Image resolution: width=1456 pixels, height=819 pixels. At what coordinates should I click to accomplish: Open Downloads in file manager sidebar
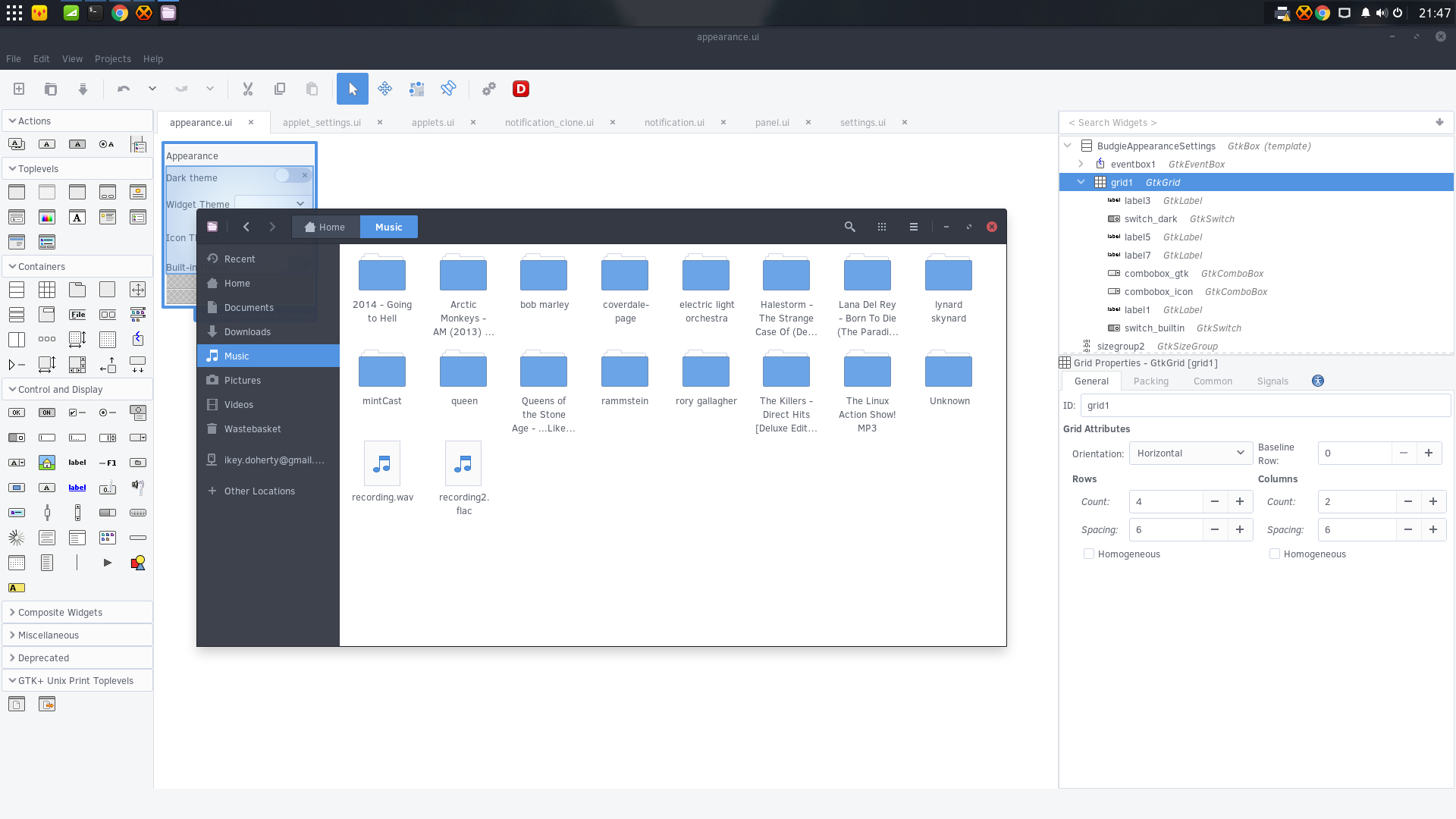click(x=268, y=332)
